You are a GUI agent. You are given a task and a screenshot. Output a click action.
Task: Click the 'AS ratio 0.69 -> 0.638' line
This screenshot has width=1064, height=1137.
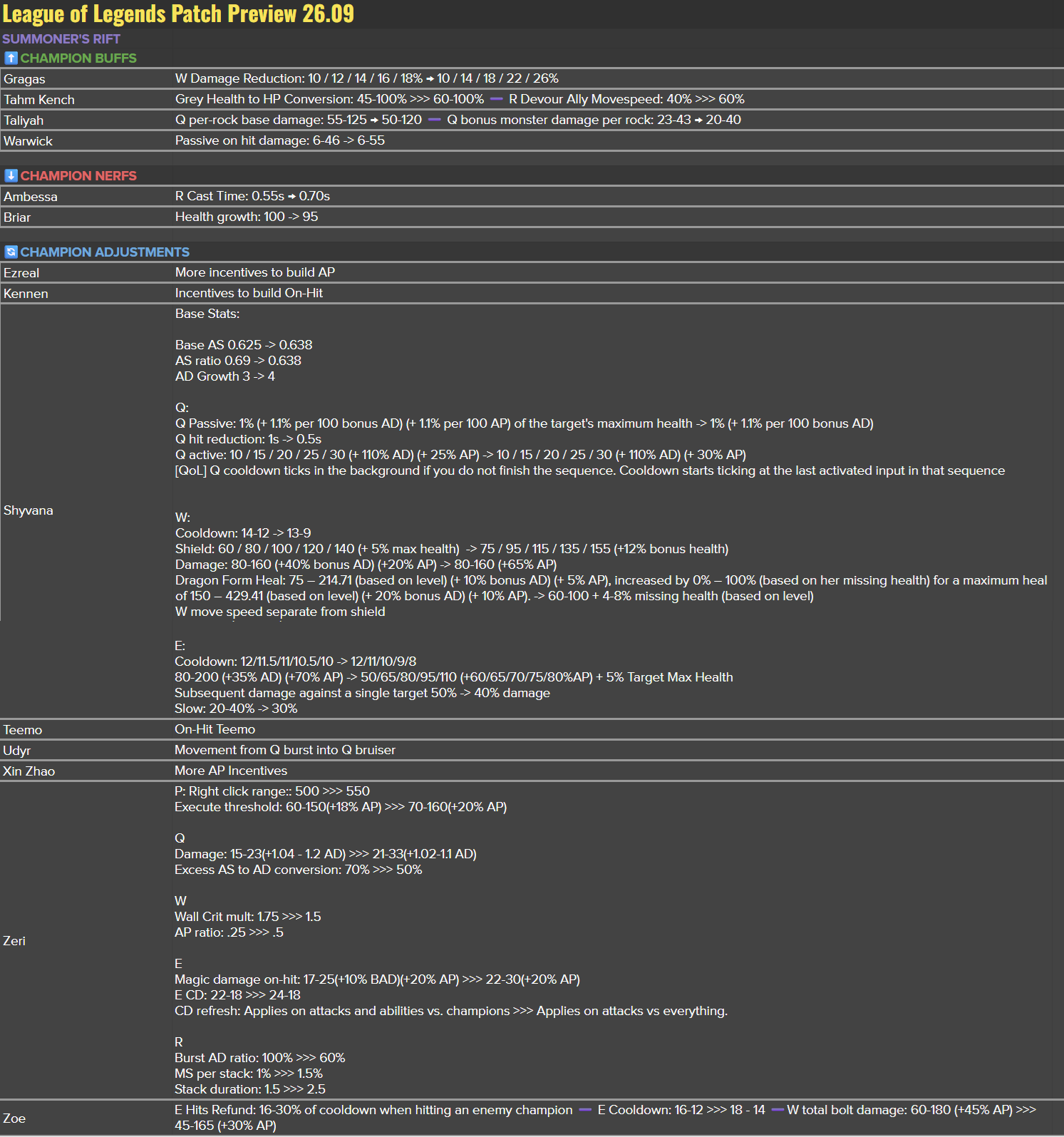[239, 361]
